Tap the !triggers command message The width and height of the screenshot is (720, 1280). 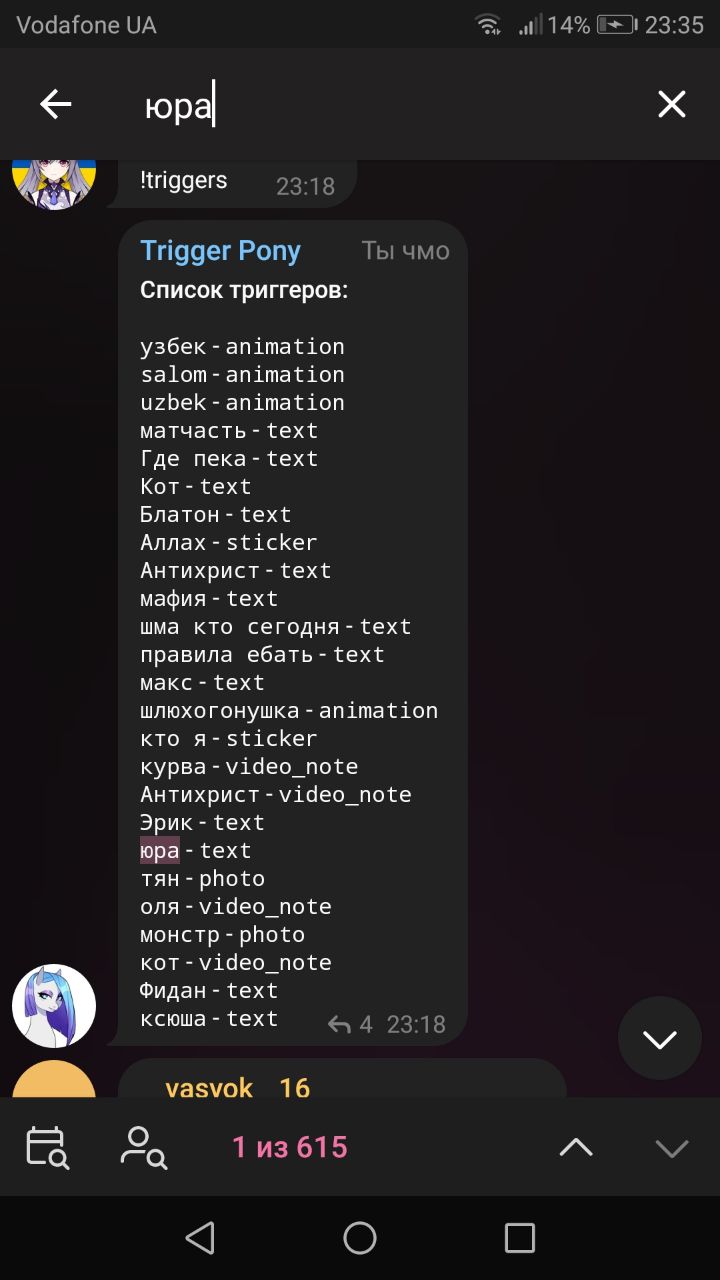click(184, 181)
